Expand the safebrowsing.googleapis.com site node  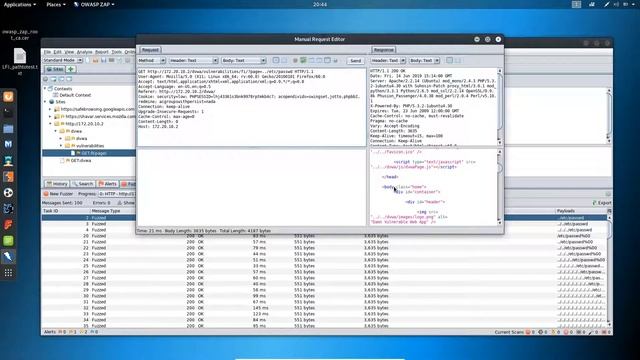[51, 109]
